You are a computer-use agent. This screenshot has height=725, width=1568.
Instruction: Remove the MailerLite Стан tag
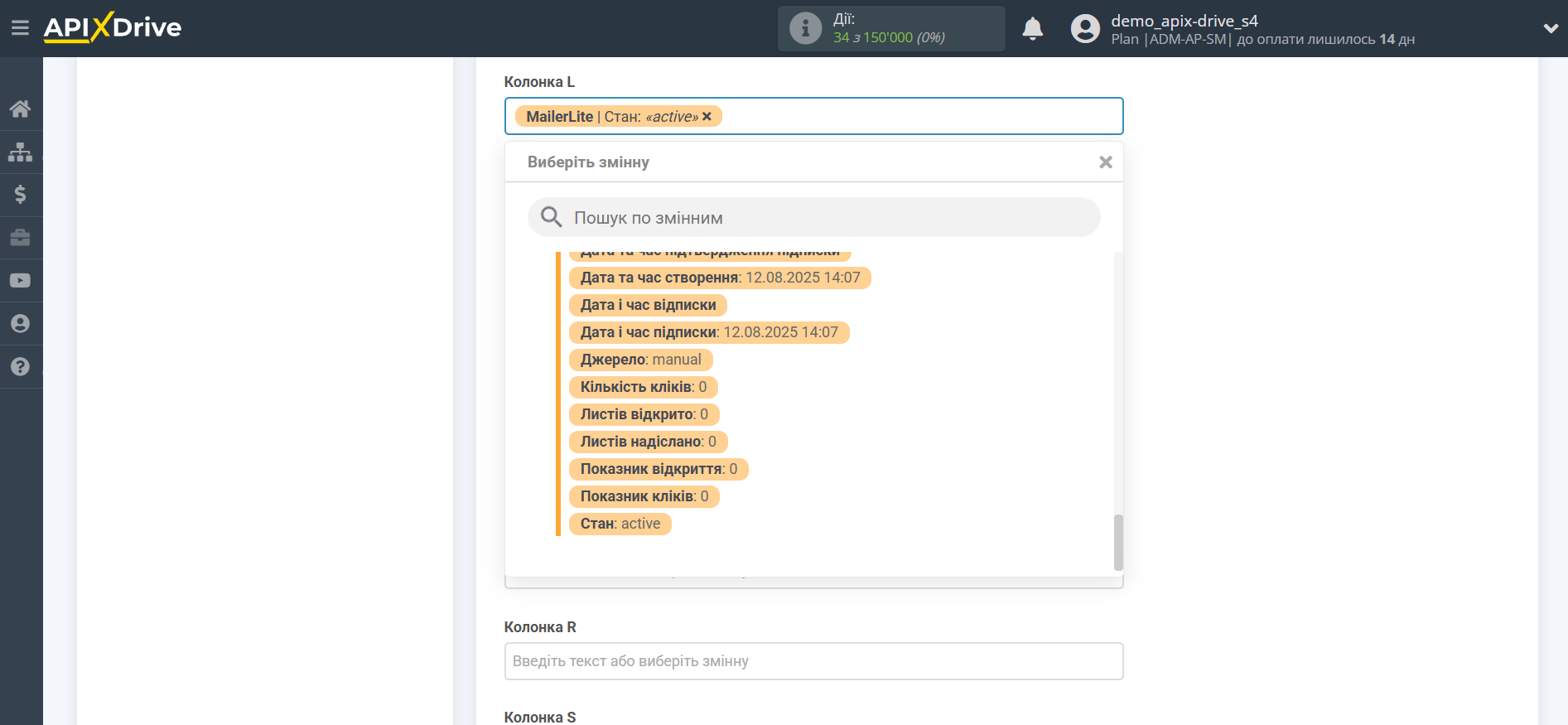(x=707, y=117)
